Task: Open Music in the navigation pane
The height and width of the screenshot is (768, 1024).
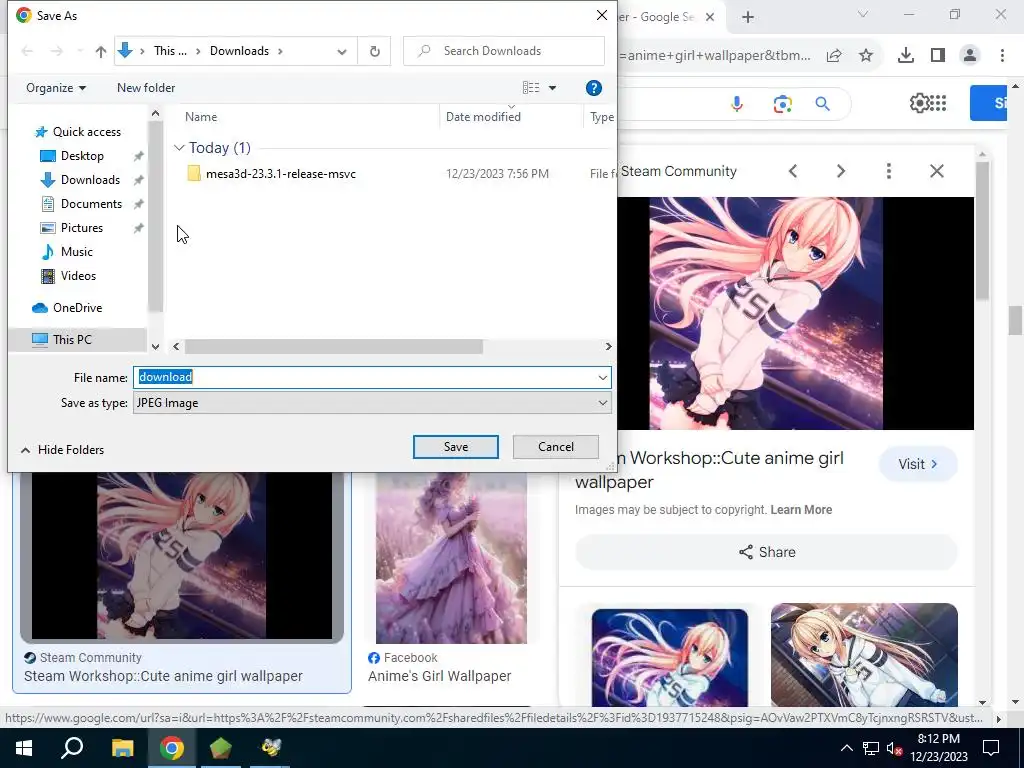Action: [76, 252]
